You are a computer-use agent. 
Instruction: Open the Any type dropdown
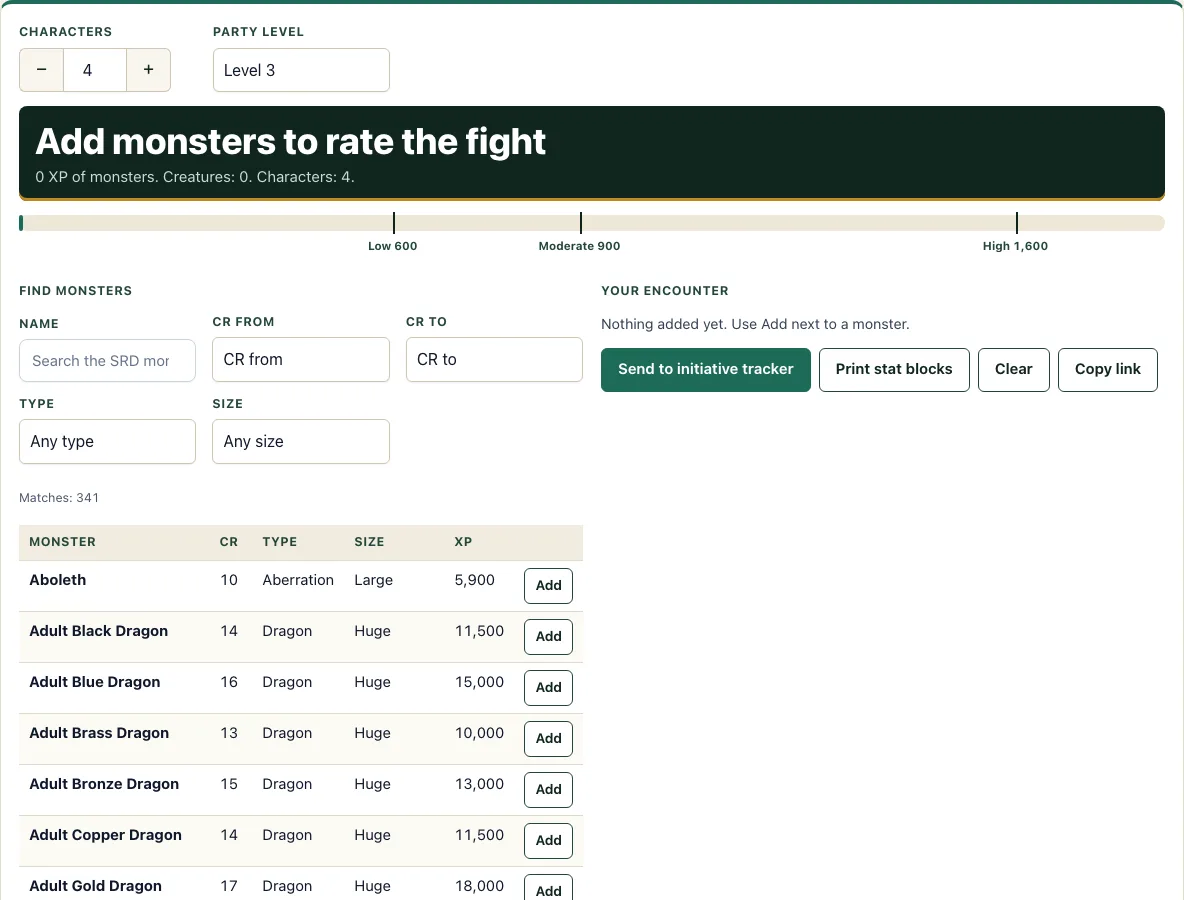click(107, 442)
